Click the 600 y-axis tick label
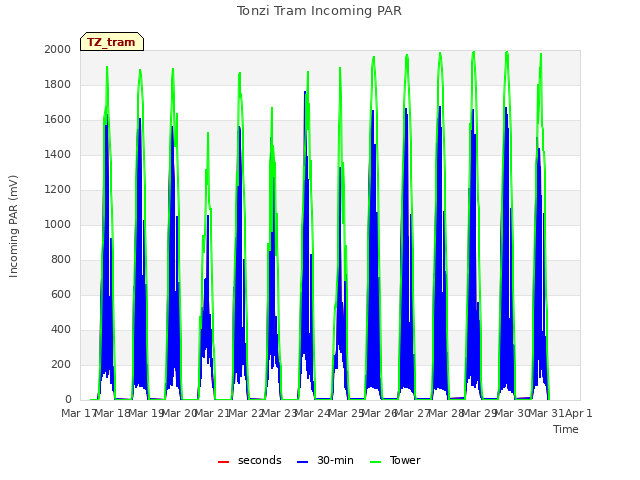 coord(61,294)
